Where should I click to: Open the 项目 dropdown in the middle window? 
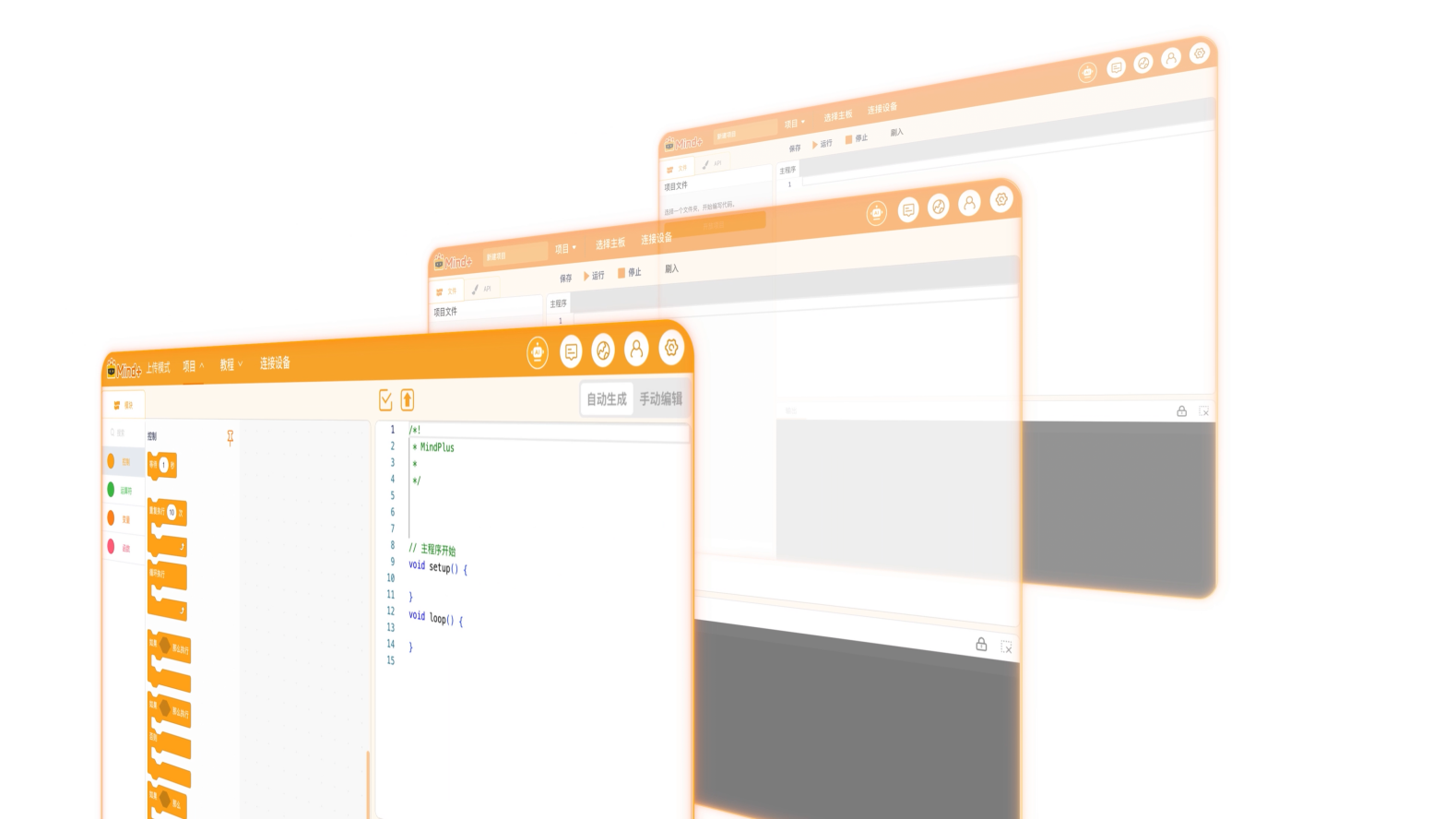click(565, 249)
